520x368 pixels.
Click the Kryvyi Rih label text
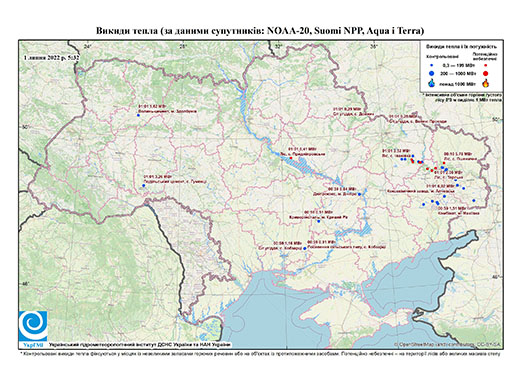[x=319, y=215]
